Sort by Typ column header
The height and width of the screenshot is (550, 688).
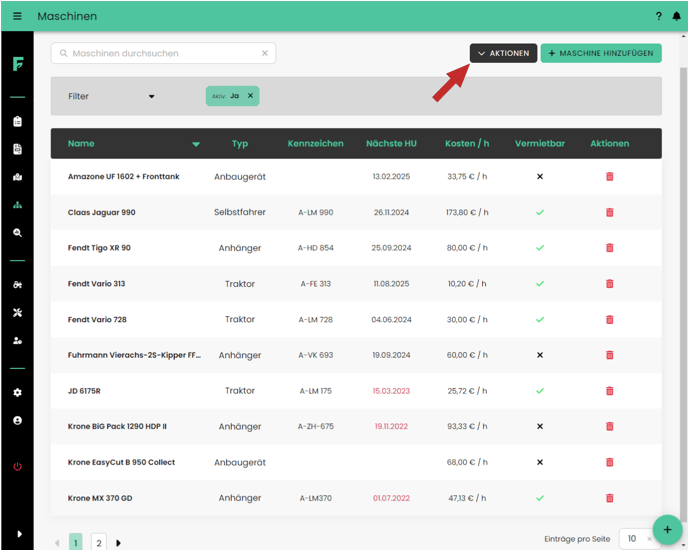coord(240,144)
